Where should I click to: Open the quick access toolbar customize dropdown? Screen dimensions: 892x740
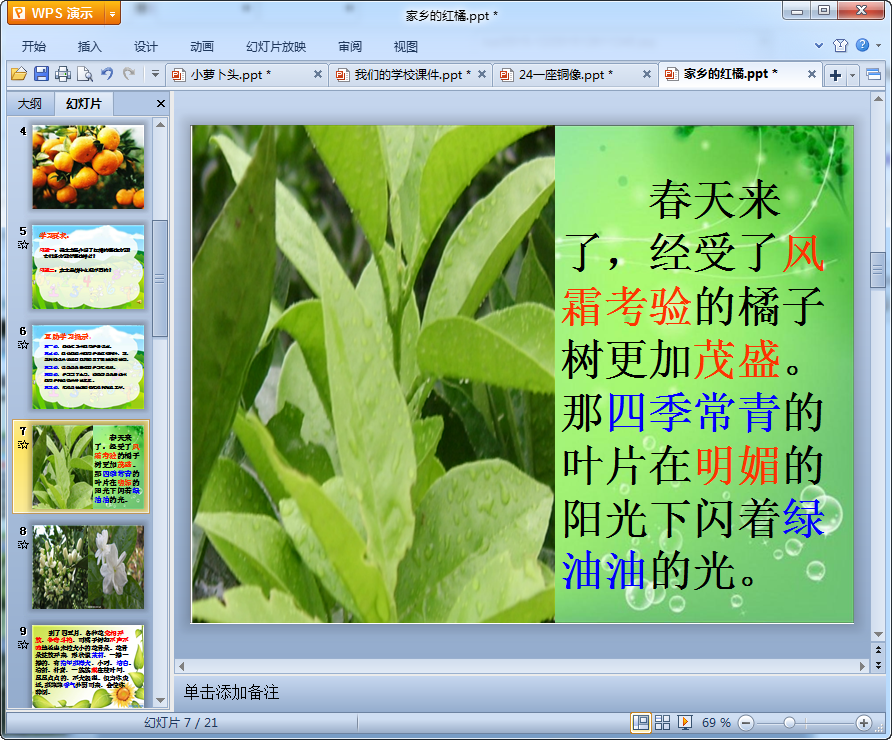pos(155,73)
